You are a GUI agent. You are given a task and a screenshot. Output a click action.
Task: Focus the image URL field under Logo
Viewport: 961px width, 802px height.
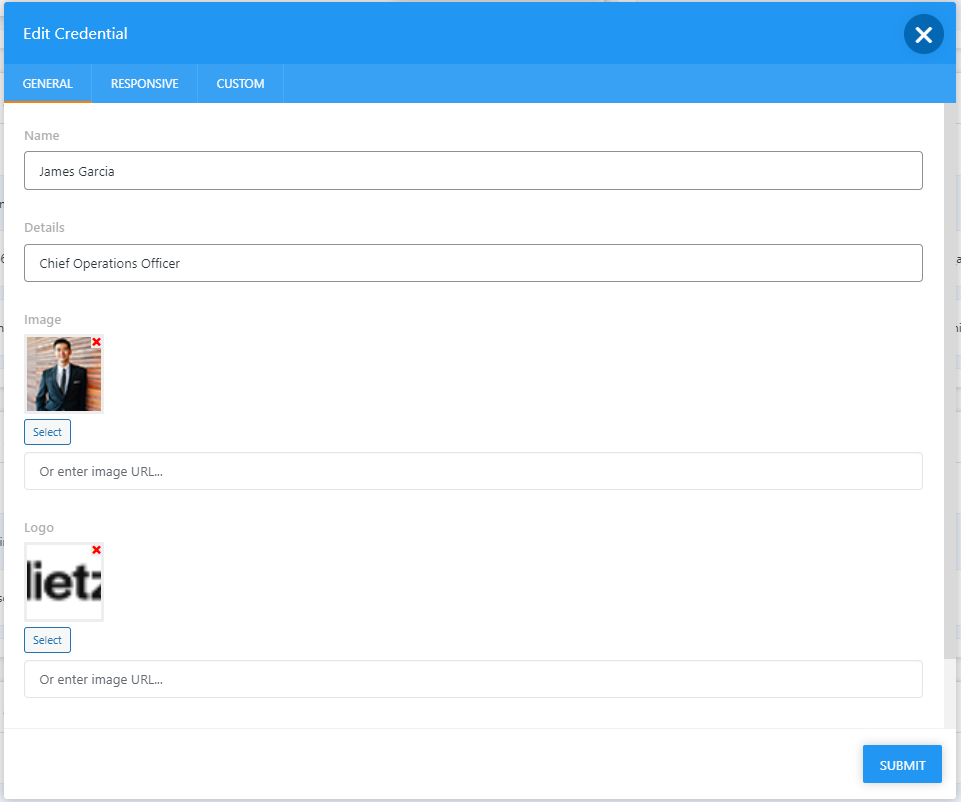tap(473, 679)
